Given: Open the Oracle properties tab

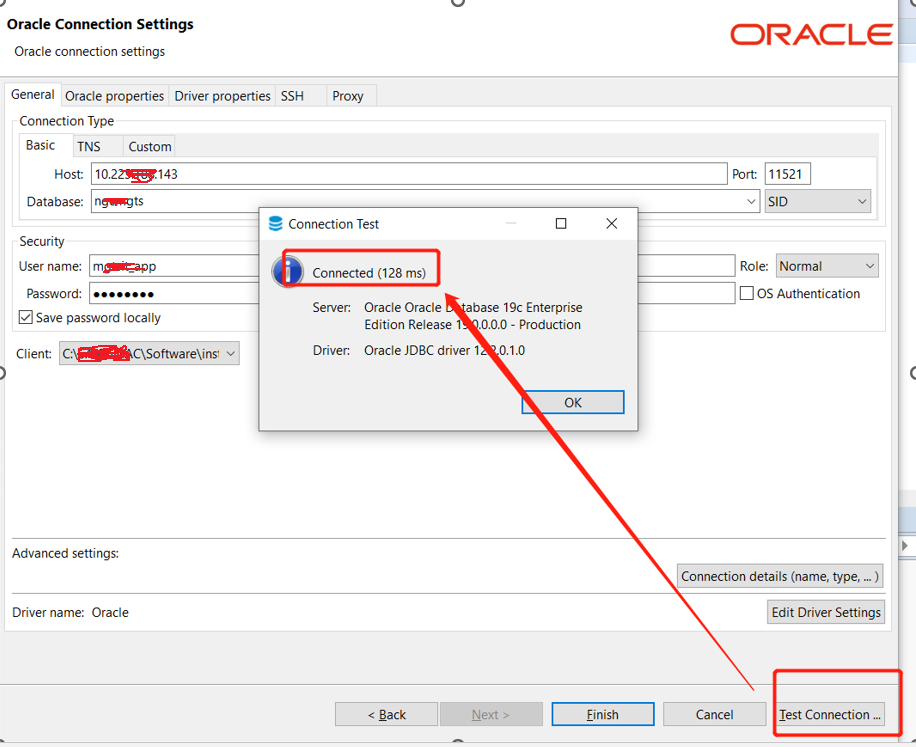Looking at the screenshot, I should [x=114, y=96].
